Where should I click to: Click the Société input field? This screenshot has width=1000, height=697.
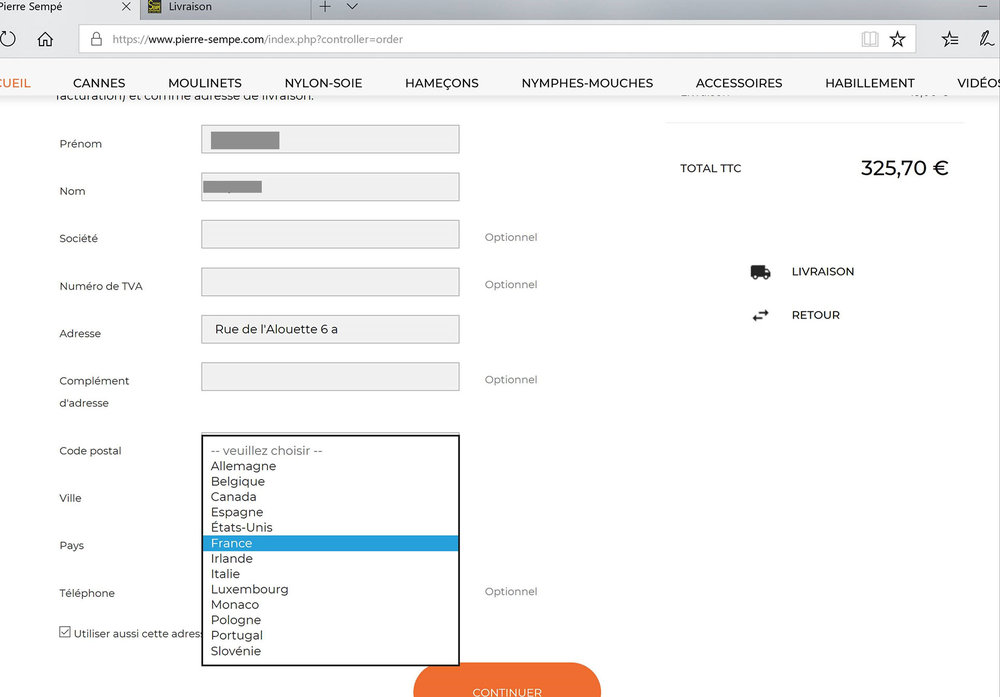[x=330, y=234]
